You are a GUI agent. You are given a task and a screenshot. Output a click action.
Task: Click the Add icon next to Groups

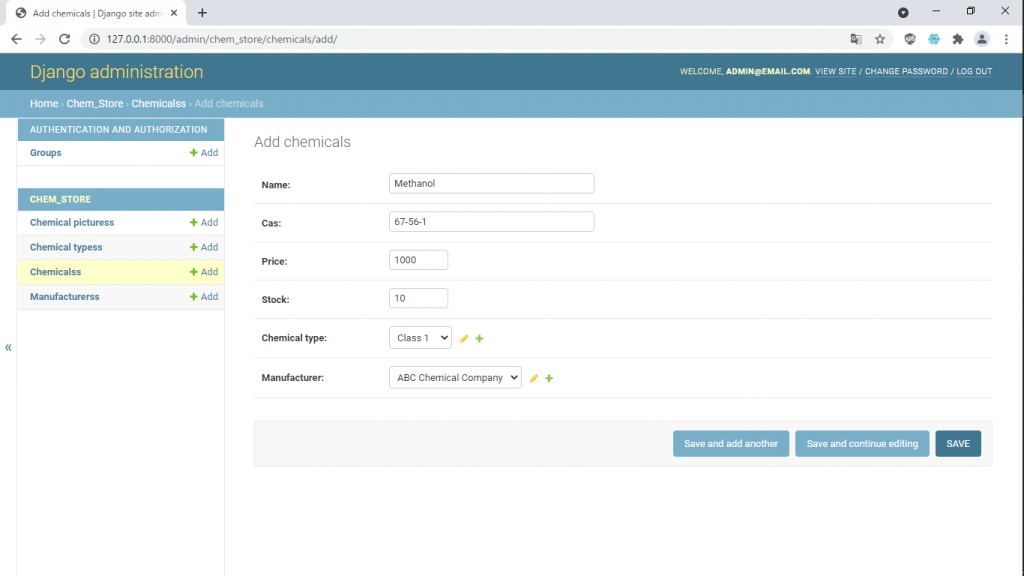[x=203, y=152]
